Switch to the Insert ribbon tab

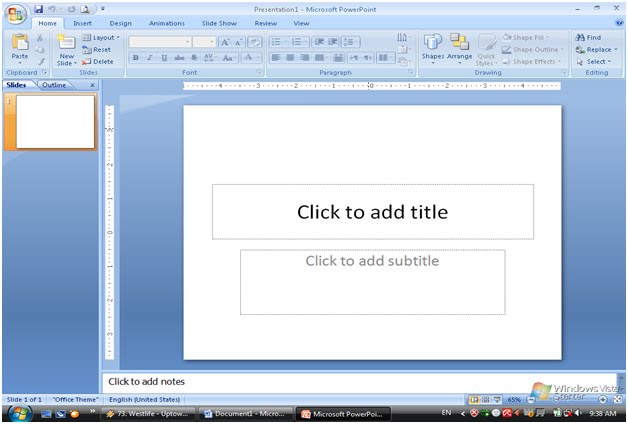pyautogui.click(x=82, y=23)
